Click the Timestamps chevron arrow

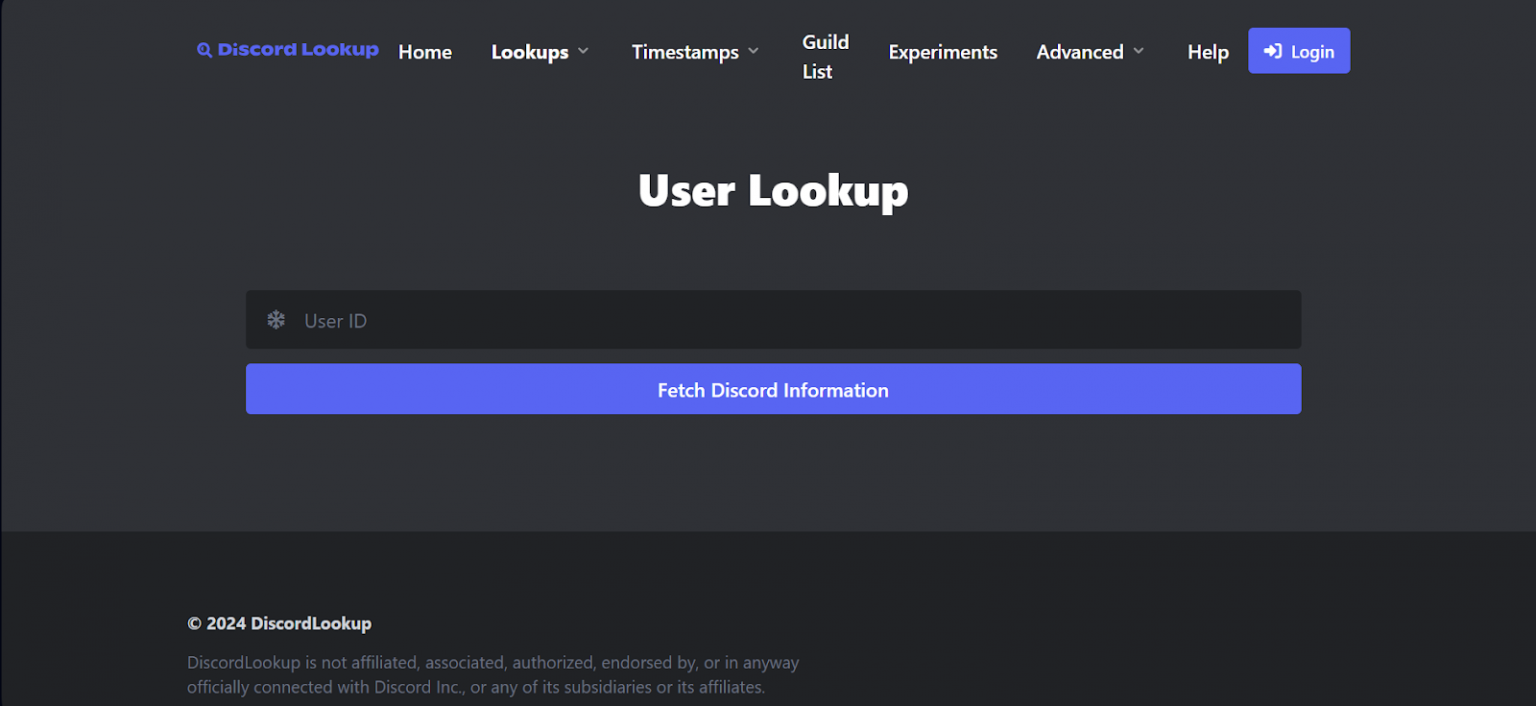point(754,52)
